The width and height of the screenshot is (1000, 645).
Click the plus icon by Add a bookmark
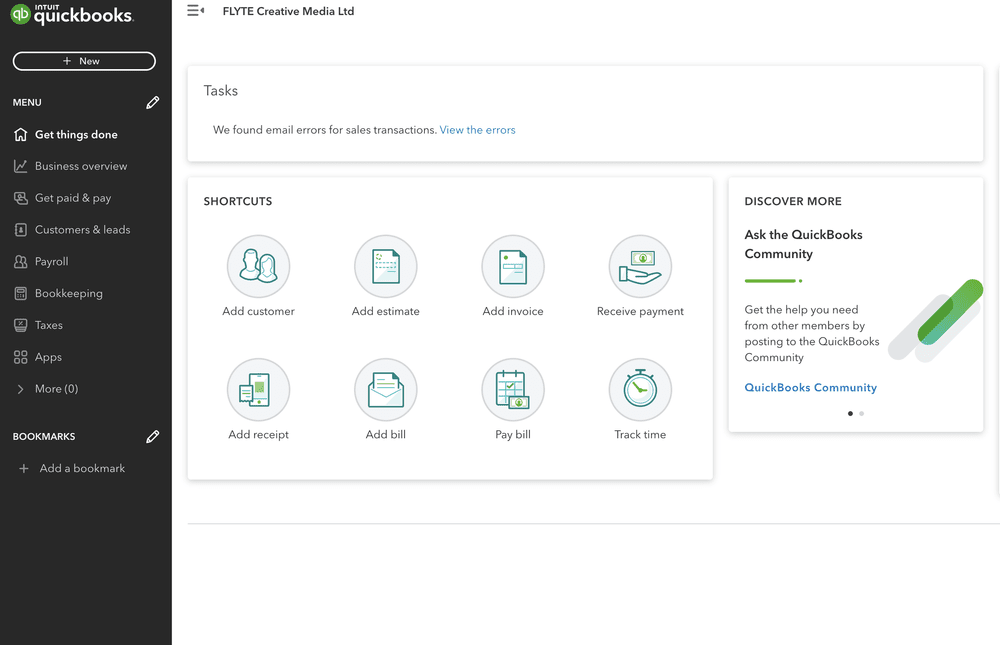[x=24, y=468]
